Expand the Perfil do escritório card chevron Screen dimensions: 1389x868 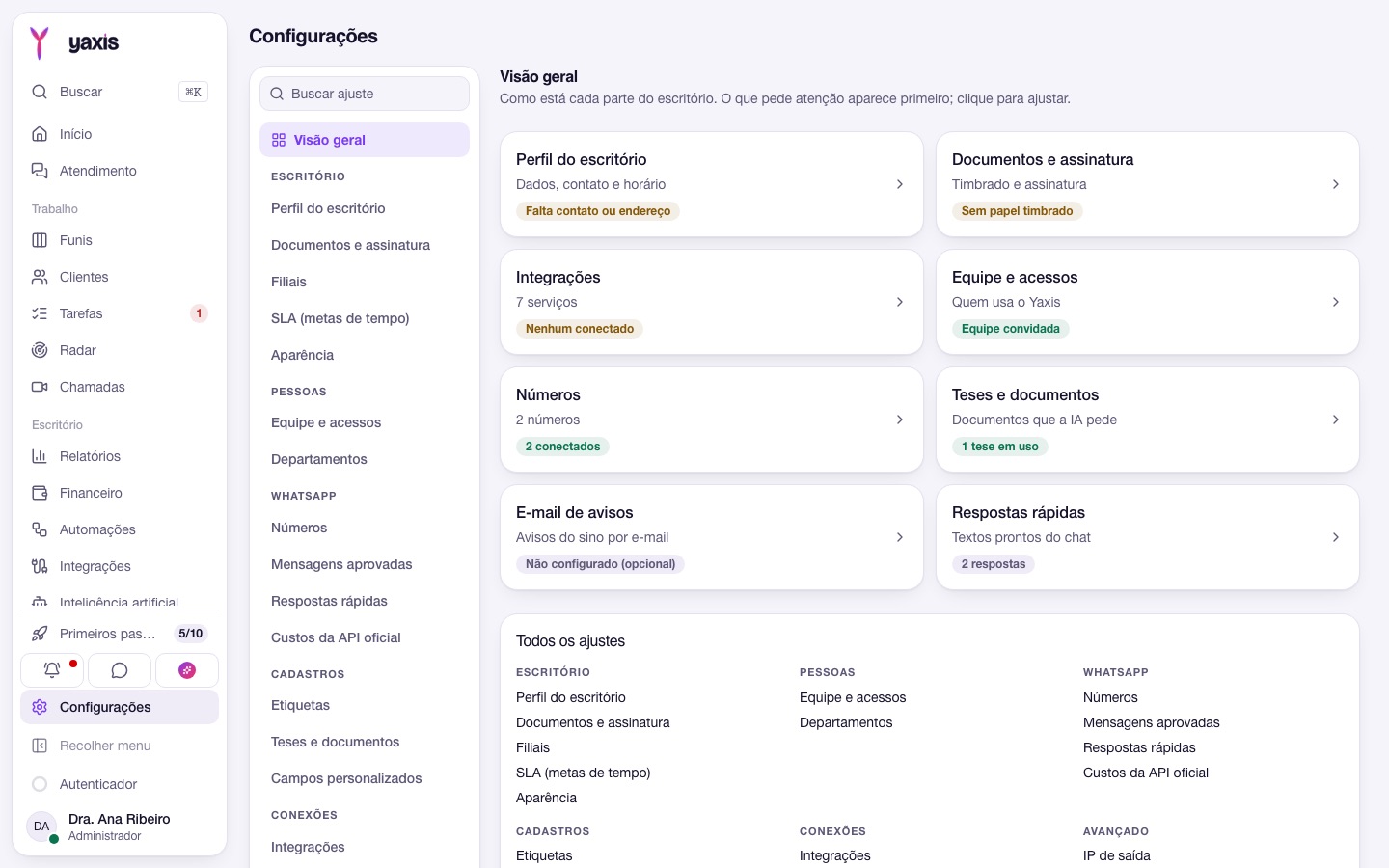point(900,184)
